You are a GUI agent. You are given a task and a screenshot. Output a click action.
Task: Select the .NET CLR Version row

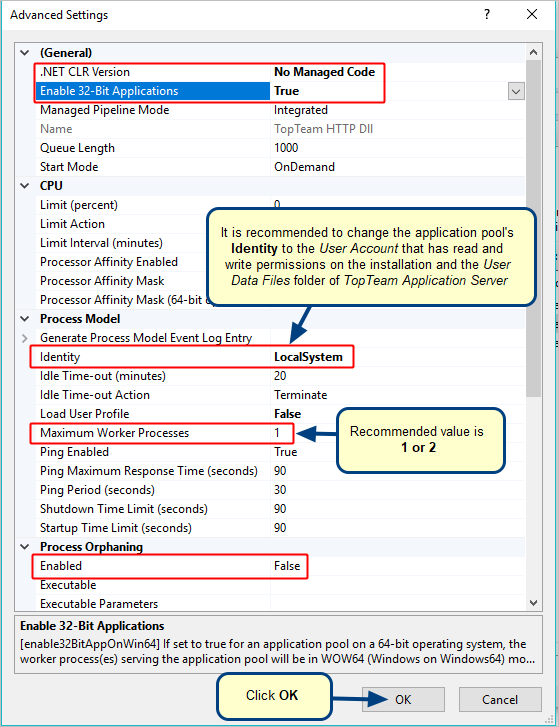[280, 72]
